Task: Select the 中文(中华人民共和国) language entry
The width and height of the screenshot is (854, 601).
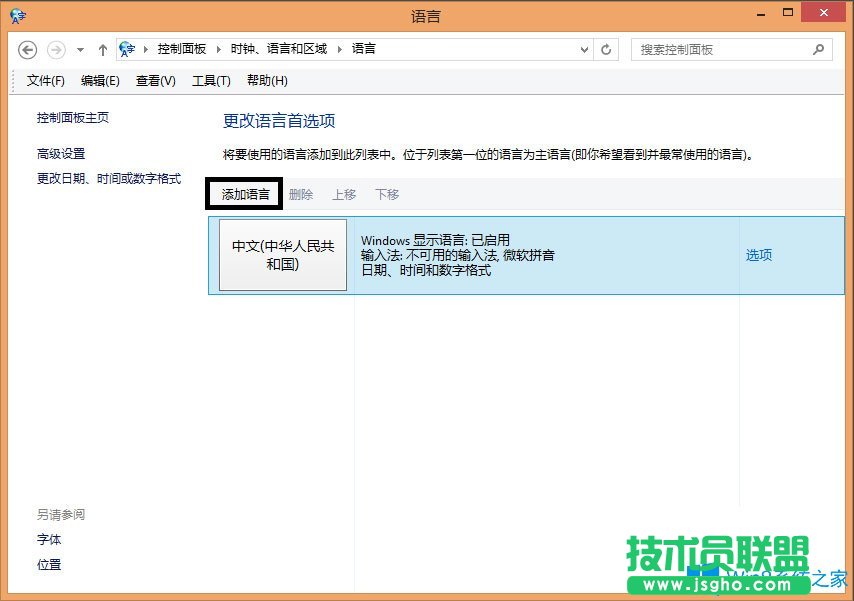Action: pyautogui.click(x=283, y=255)
